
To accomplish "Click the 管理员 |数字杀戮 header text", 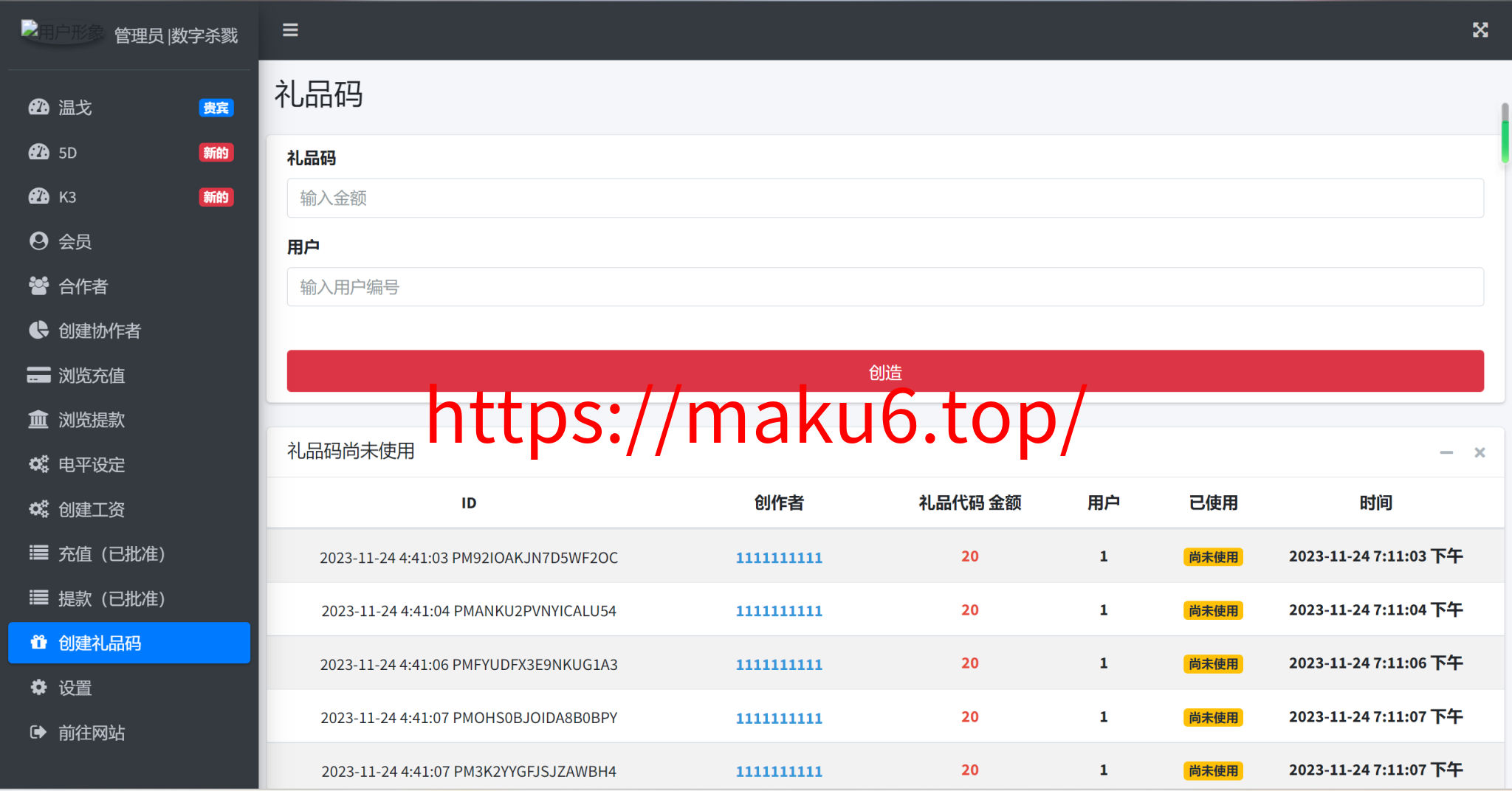I will pyautogui.click(x=176, y=35).
